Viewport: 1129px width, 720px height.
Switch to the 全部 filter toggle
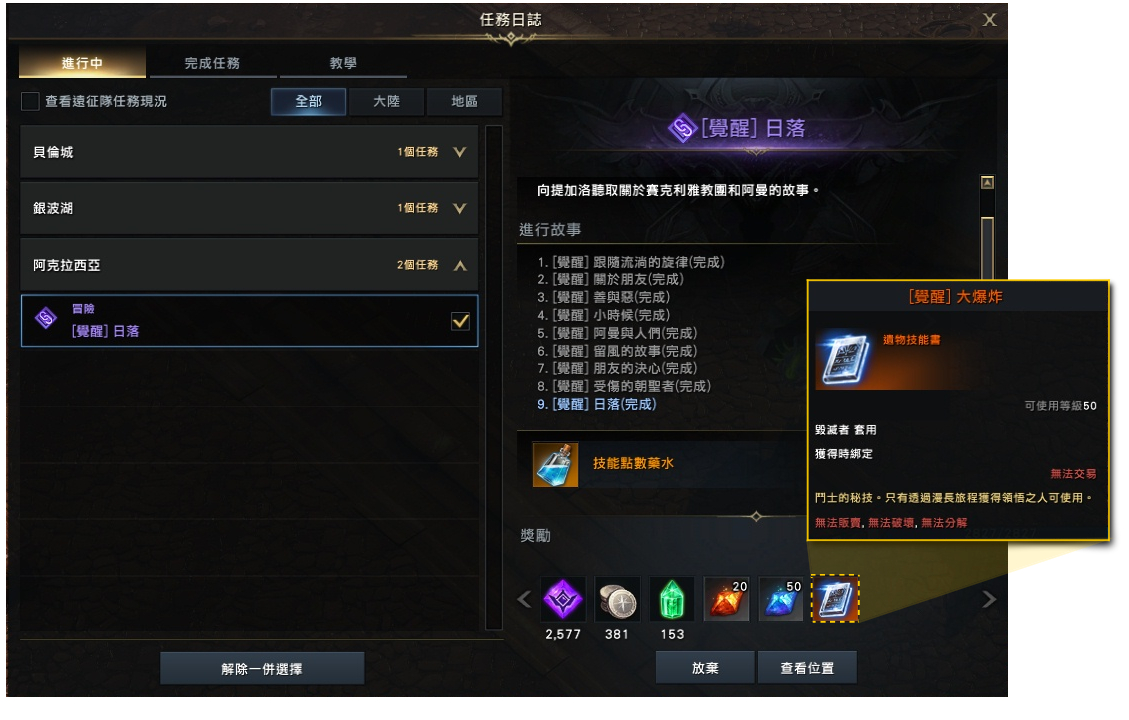tap(308, 102)
